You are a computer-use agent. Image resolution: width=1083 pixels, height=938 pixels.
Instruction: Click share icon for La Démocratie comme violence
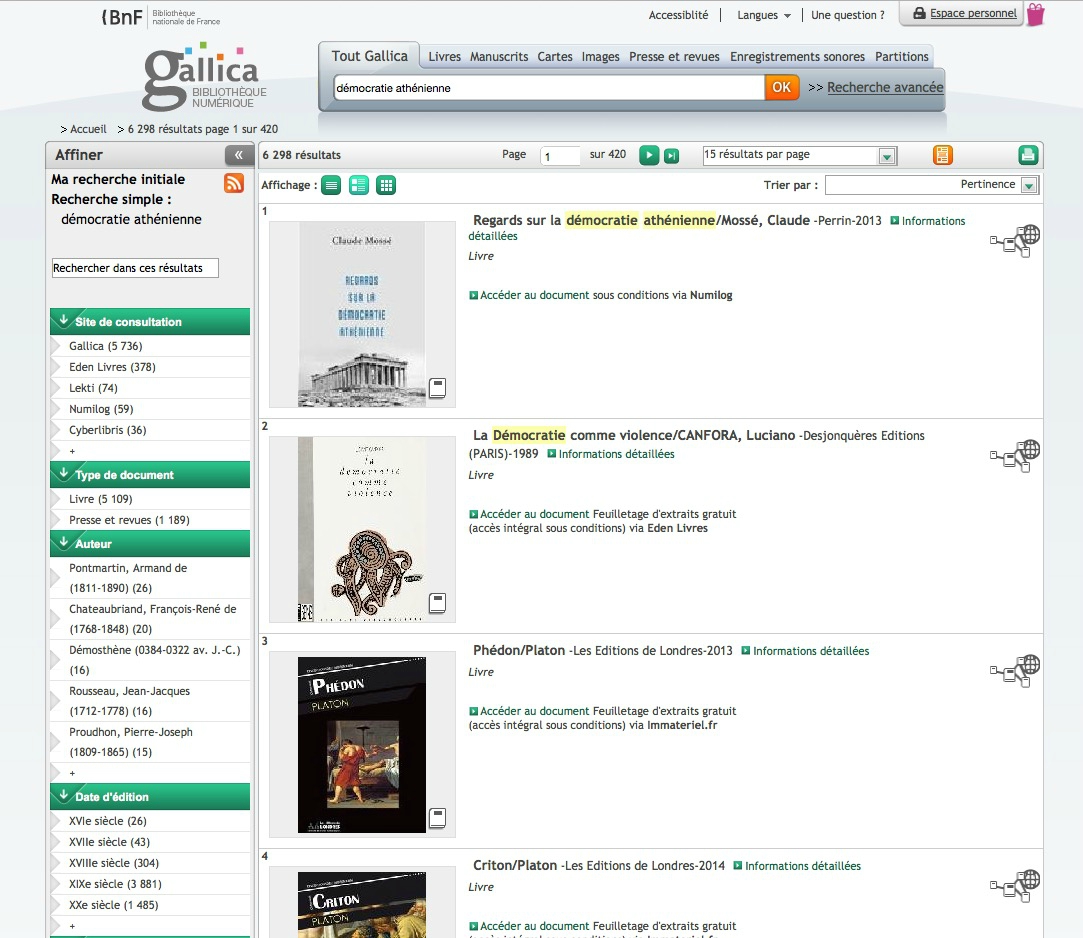pyautogui.click(x=1015, y=455)
